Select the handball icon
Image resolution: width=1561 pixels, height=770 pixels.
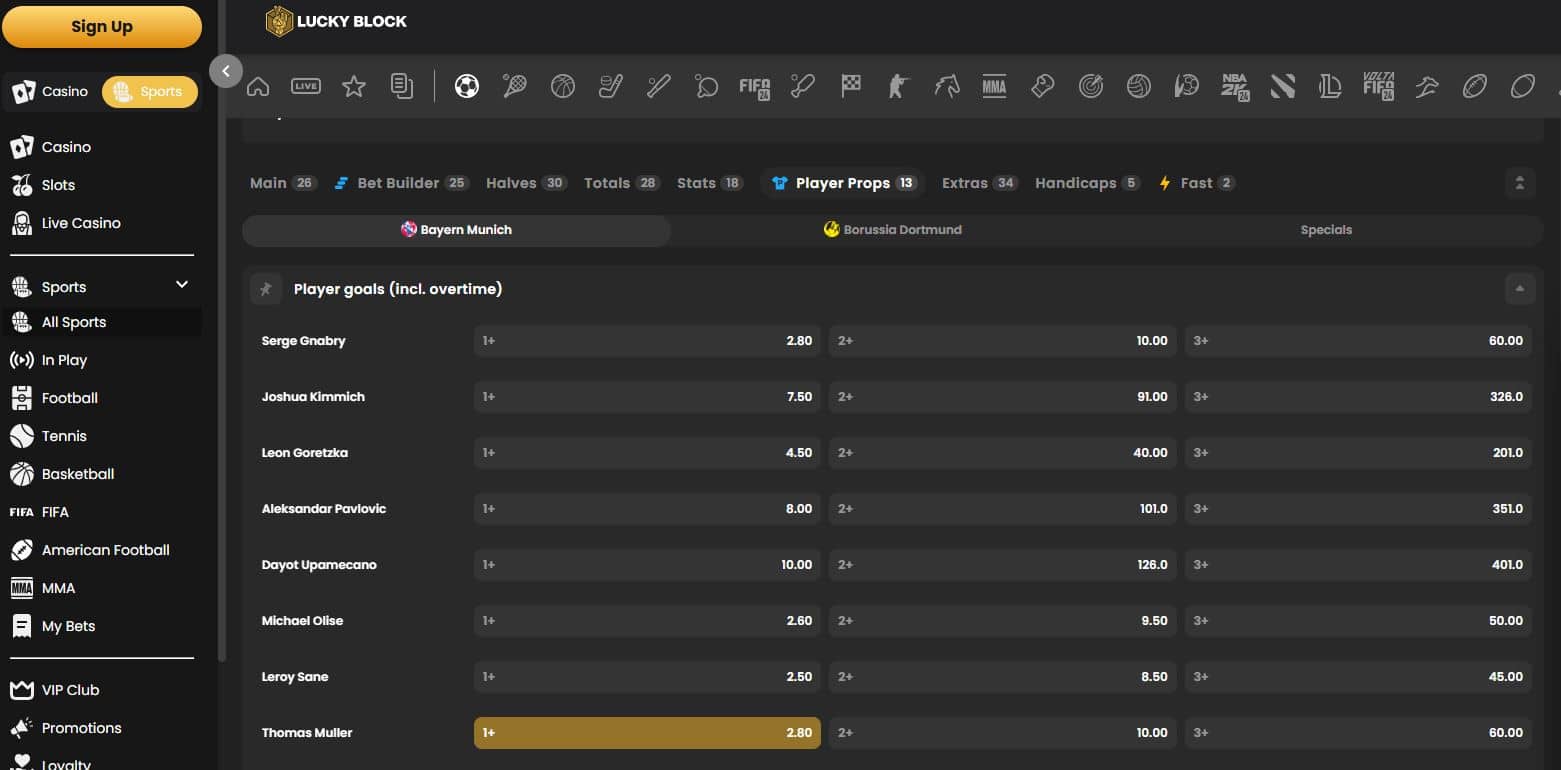1187,87
